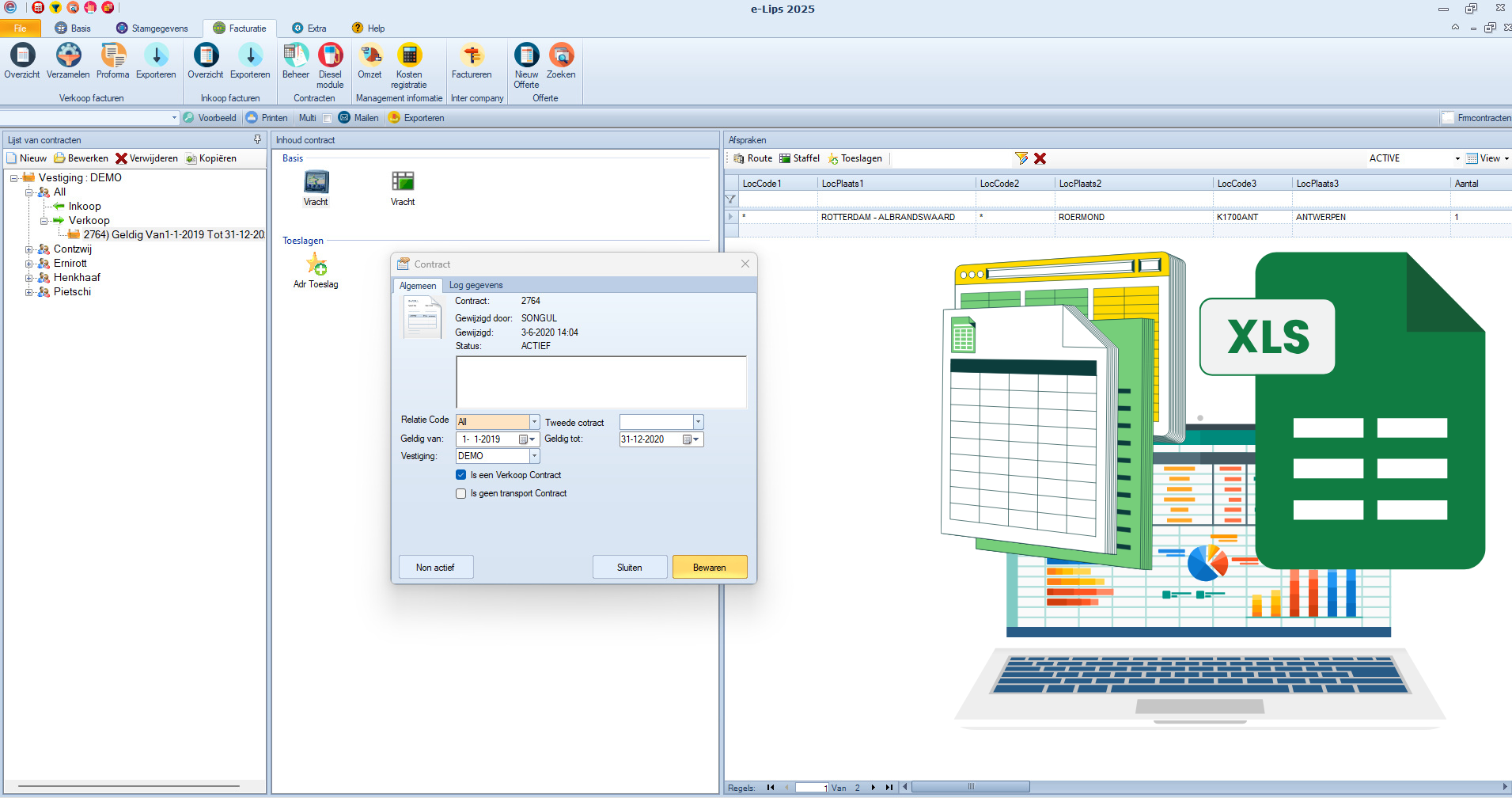1512x798 pixels.
Task: Open the Vestiging dropdown in the dialog
Action: click(535, 456)
